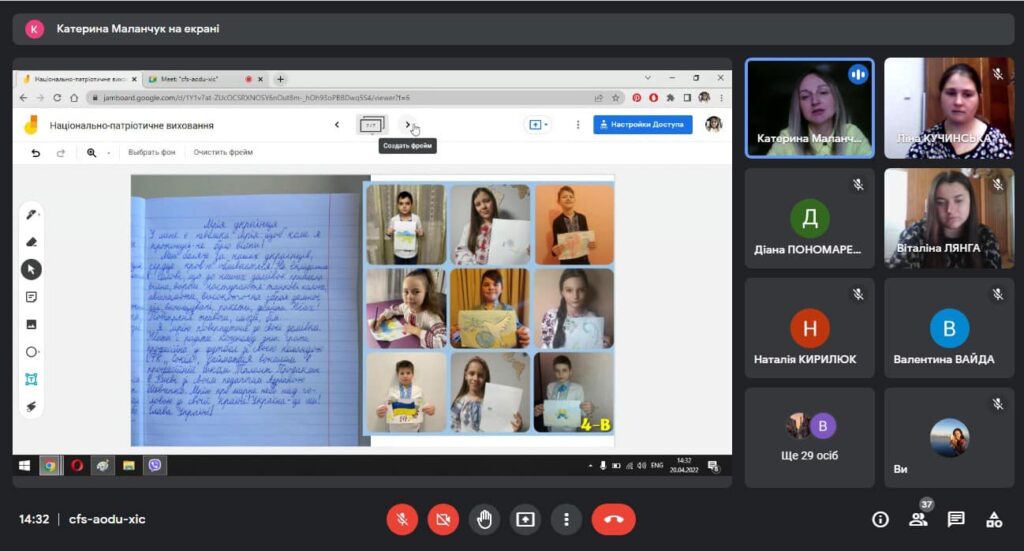This screenshot has width=1024, height=551.
Task: Open the activities panel
Action: point(994,519)
